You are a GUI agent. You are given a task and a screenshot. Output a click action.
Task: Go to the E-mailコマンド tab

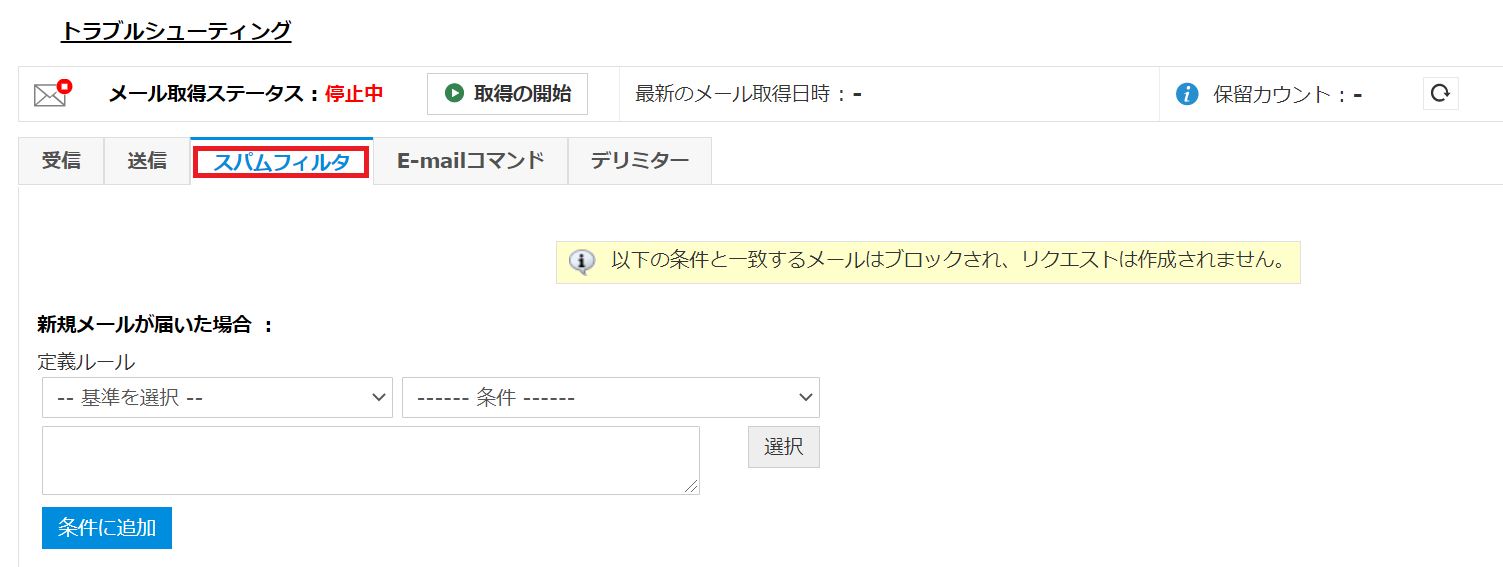pyautogui.click(x=470, y=161)
